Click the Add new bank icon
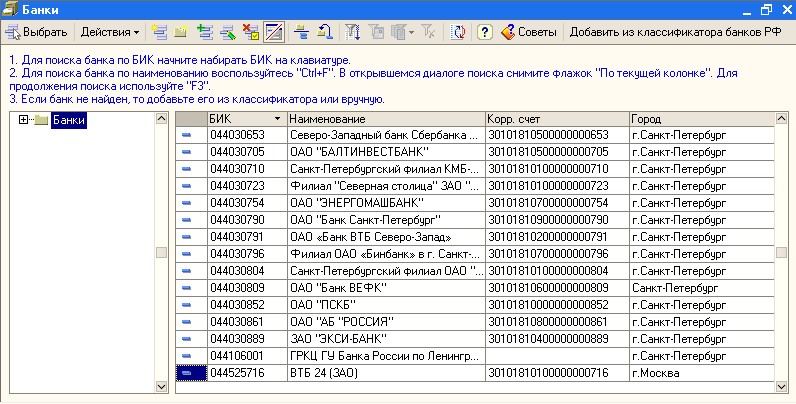This screenshot has width=796, height=404. tap(159, 32)
